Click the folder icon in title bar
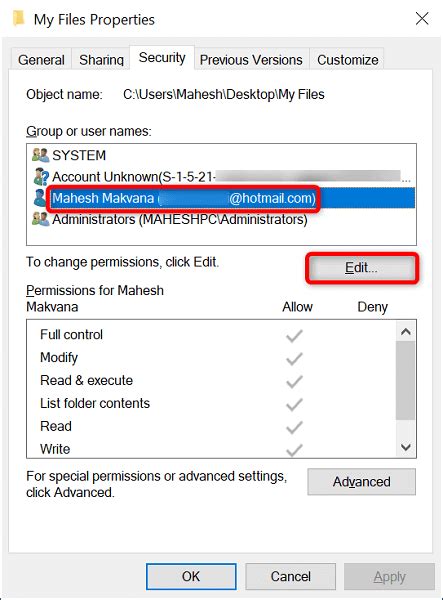 tap(18, 18)
